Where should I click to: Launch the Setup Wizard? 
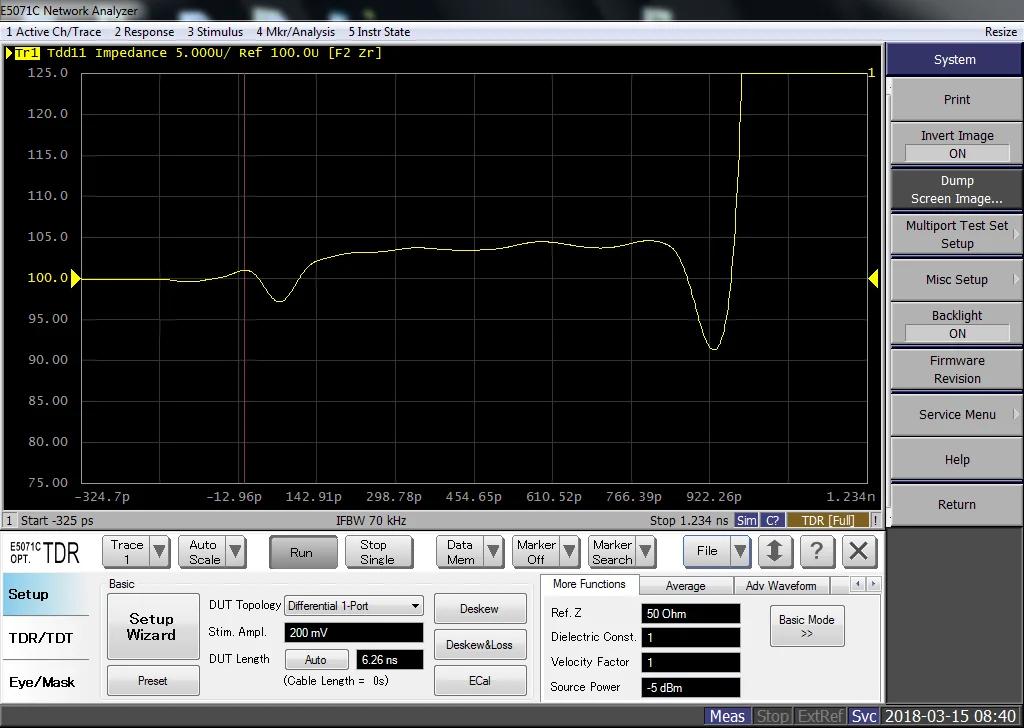153,626
